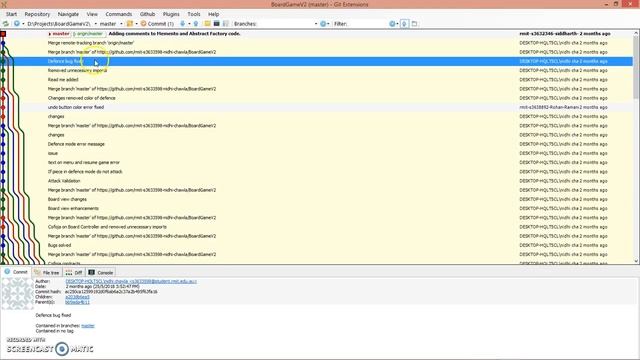
Task: Click the Commit (1) button
Action: tap(157, 24)
